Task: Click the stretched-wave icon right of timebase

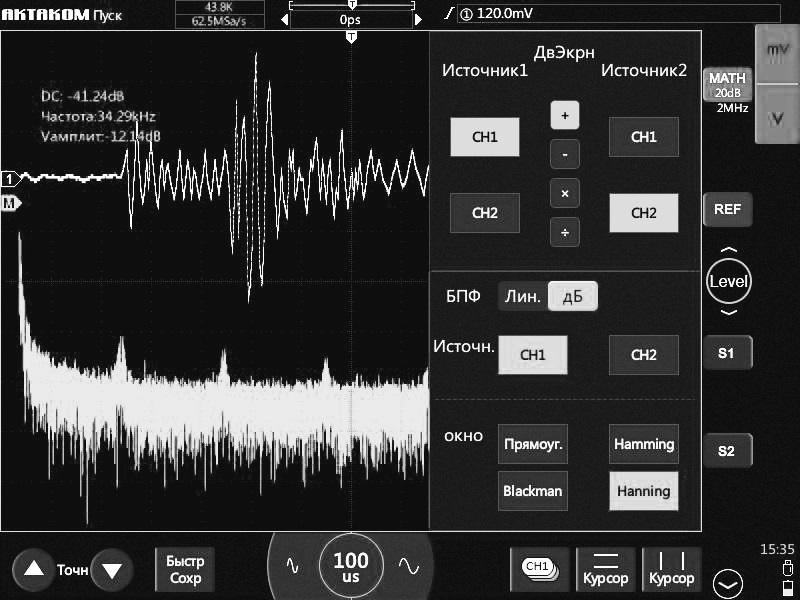Action: click(x=408, y=565)
